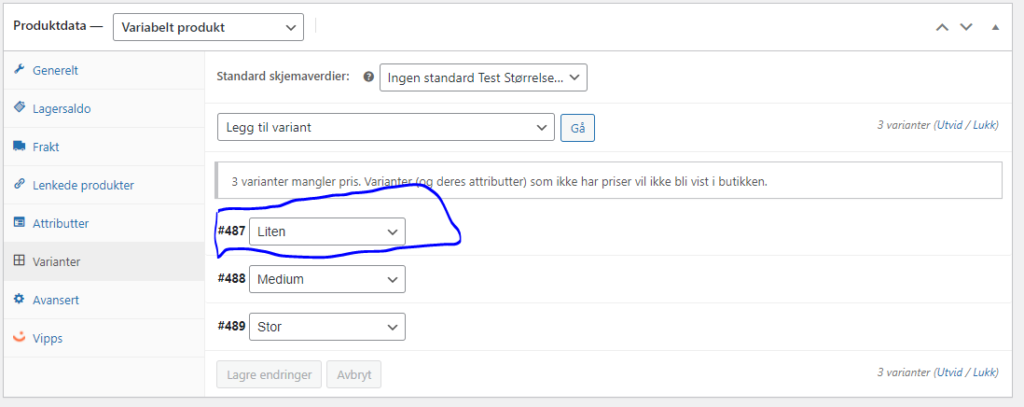Click the Frakt truck icon
The image size is (1024, 407).
pyautogui.click(x=19, y=146)
